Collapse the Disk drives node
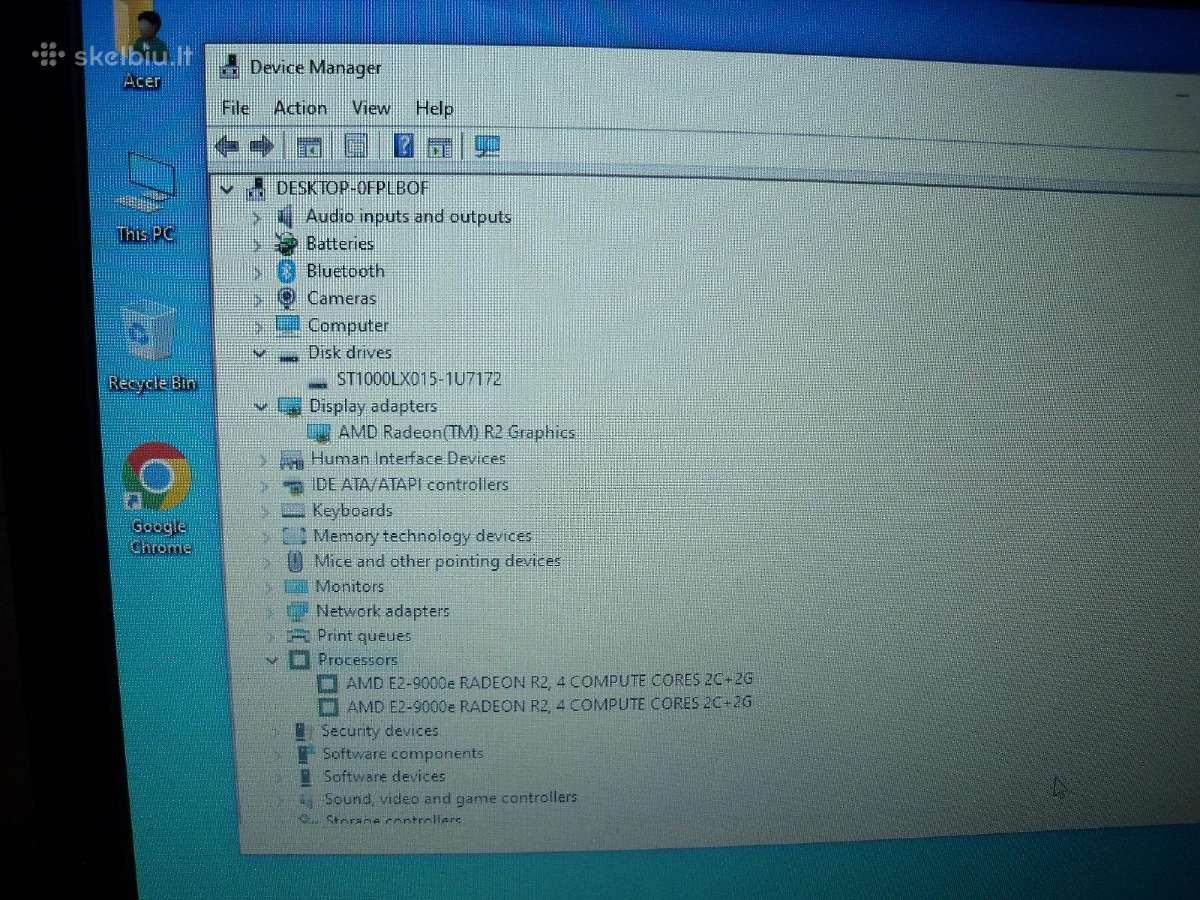The image size is (1200, 900). pyautogui.click(x=260, y=353)
